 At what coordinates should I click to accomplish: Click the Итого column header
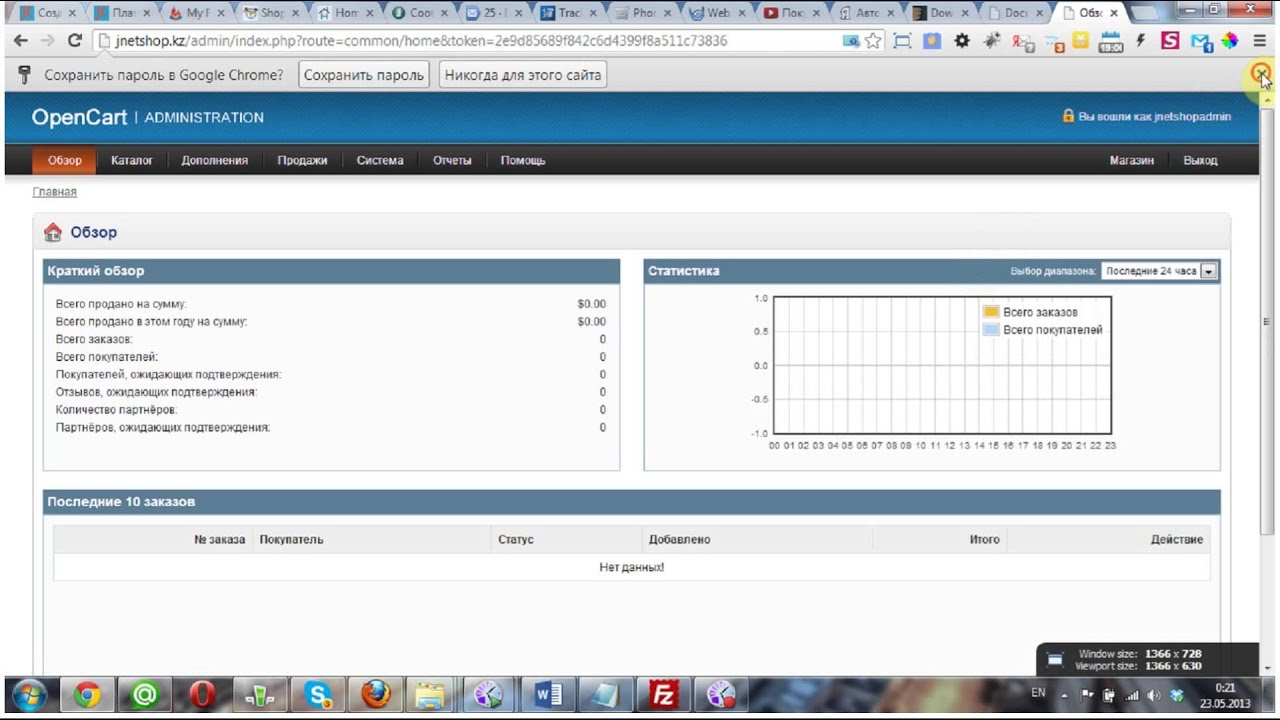tap(984, 539)
